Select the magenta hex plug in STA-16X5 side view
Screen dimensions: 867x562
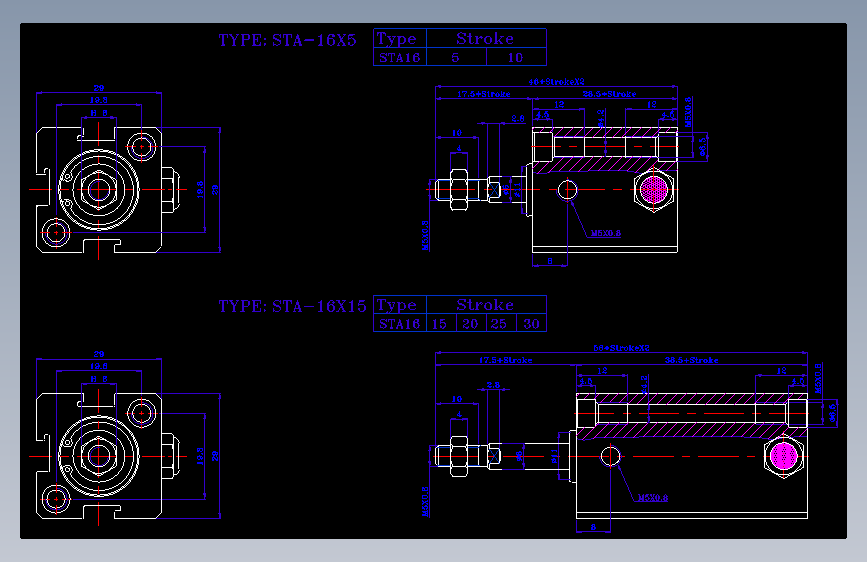(654, 190)
